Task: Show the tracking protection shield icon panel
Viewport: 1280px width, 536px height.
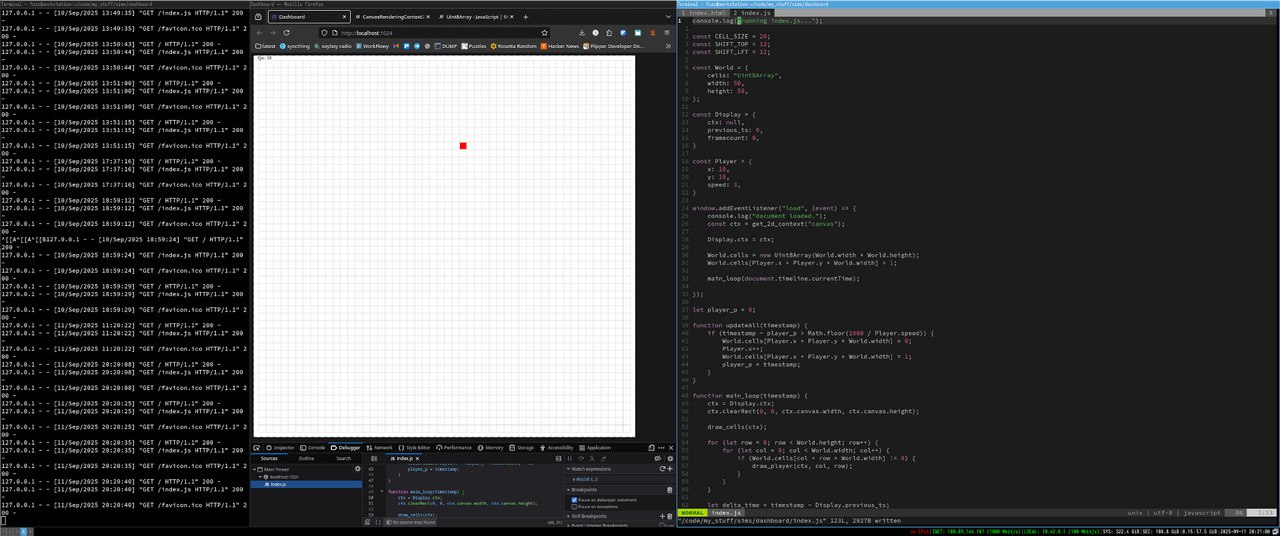Action: tap(325, 33)
